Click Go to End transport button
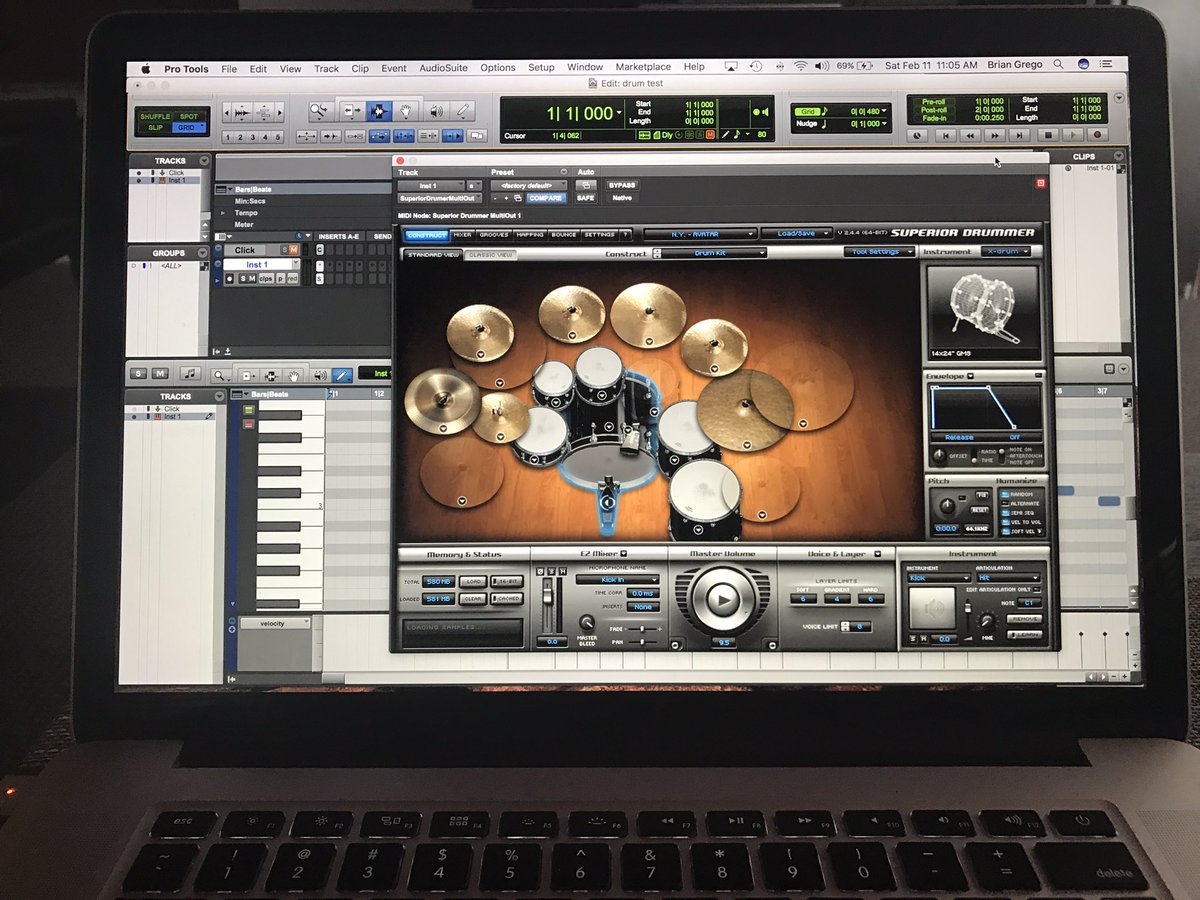This screenshot has width=1200, height=900. pos(1020,134)
